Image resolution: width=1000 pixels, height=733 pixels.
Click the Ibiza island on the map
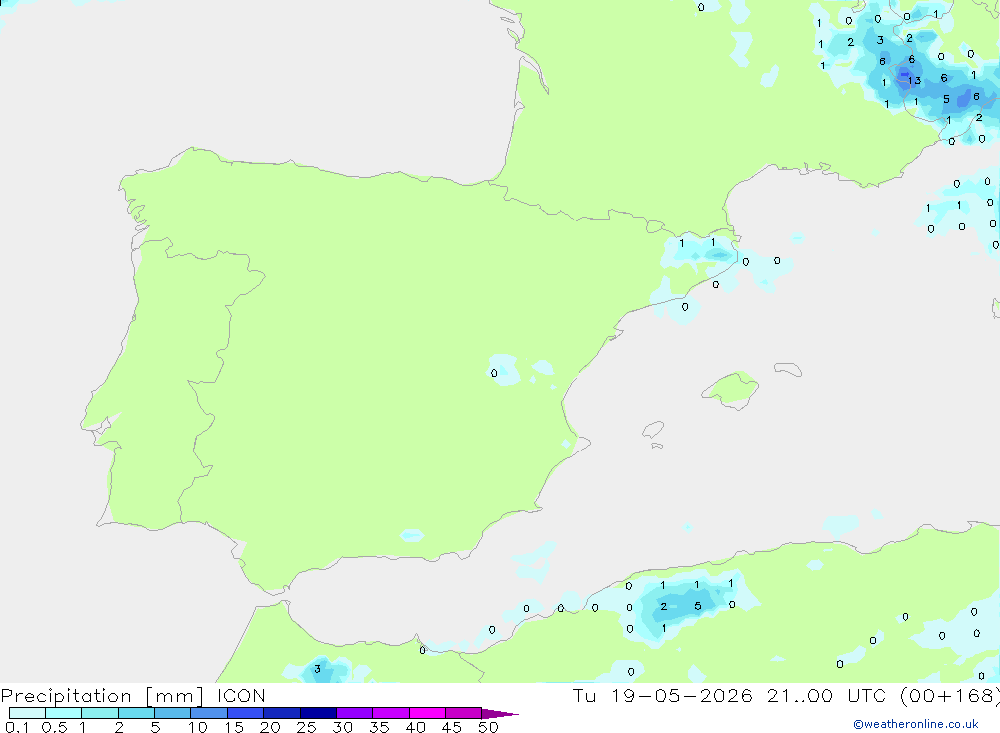pyautogui.click(x=653, y=431)
